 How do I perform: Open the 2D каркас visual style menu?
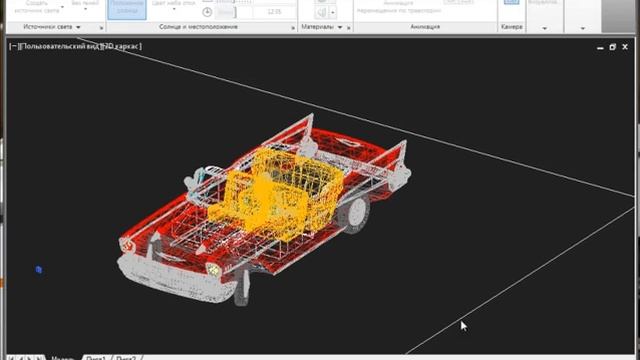pos(122,47)
